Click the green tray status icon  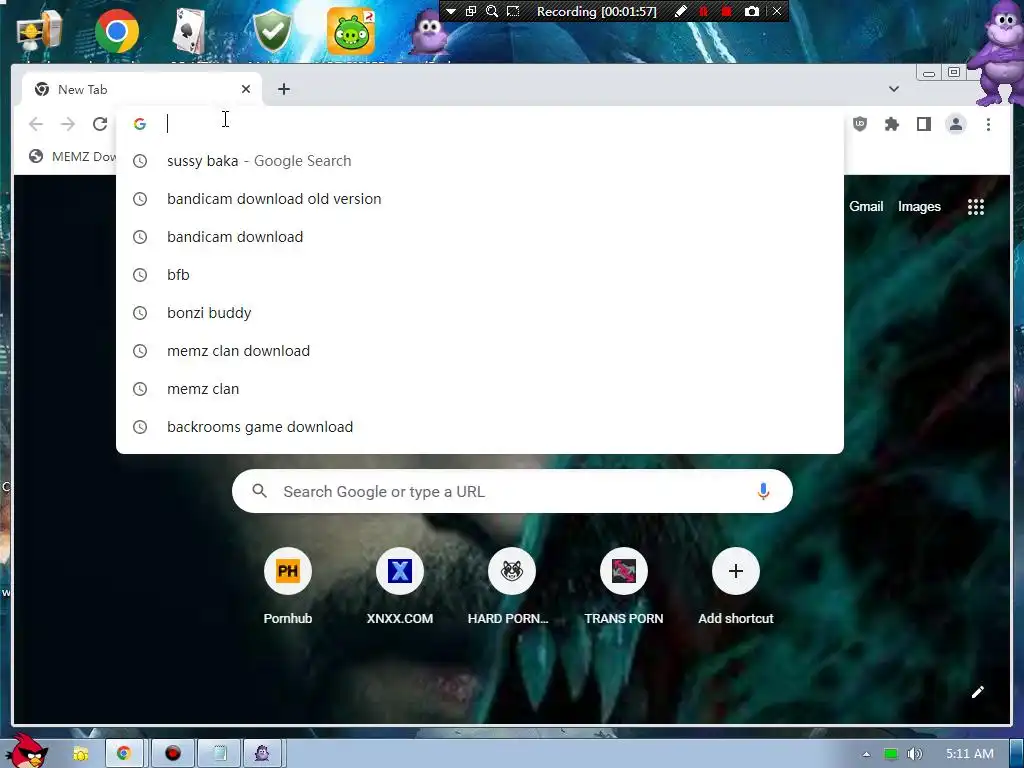pyautogui.click(x=891, y=754)
